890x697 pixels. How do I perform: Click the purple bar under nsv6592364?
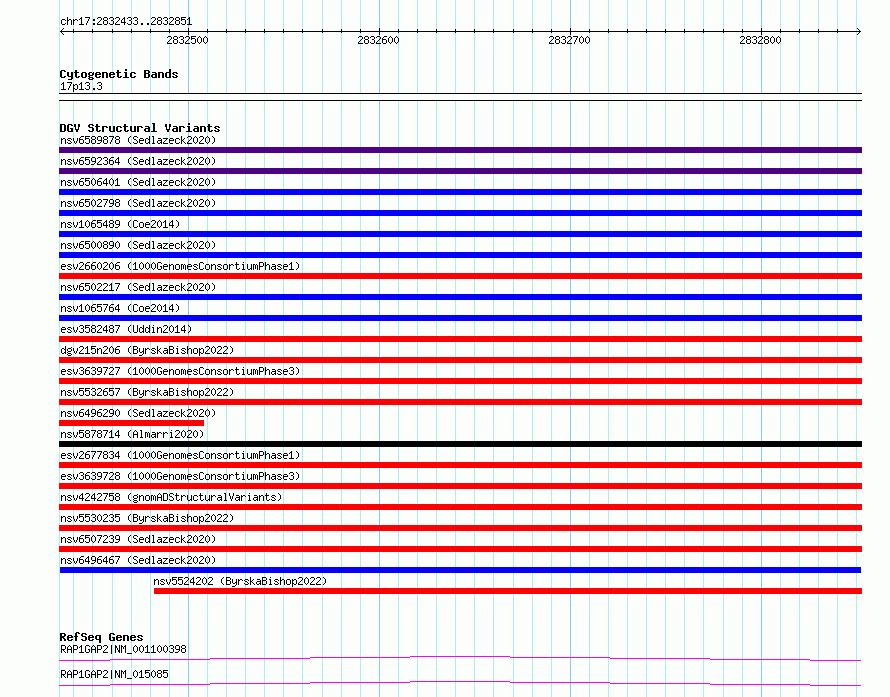coord(460,171)
